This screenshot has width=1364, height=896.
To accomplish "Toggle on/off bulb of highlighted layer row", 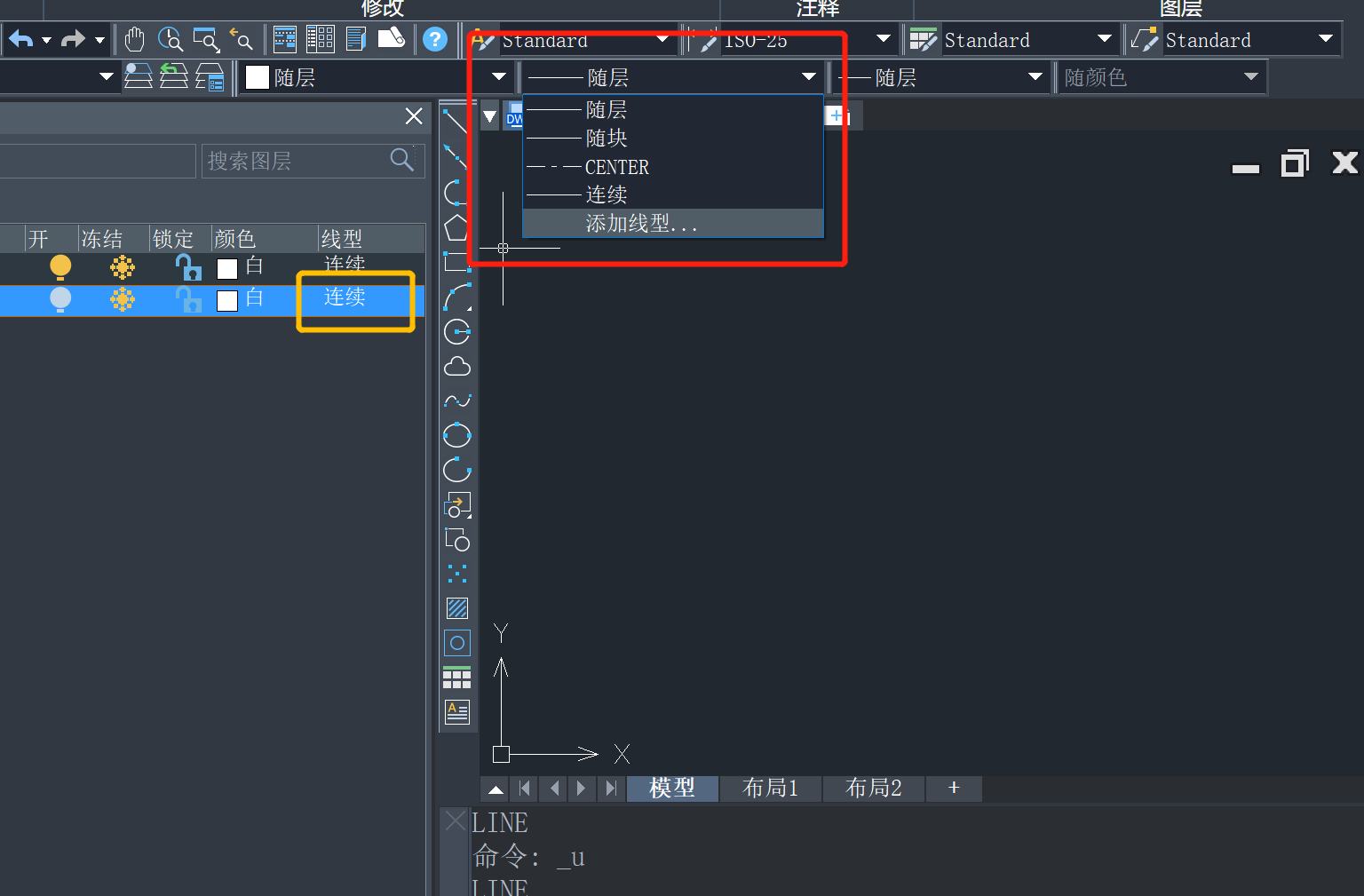I will click(60, 299).
